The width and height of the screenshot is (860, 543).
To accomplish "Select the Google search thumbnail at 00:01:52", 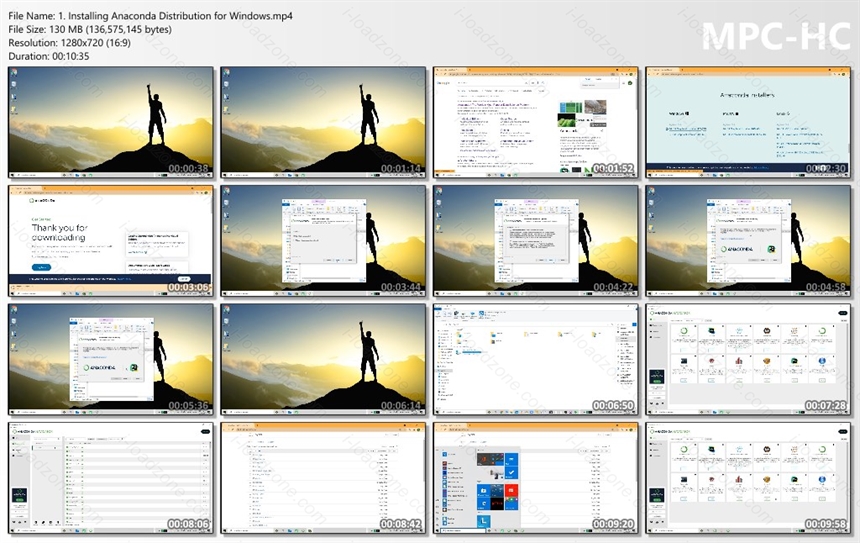I will 535,122.
